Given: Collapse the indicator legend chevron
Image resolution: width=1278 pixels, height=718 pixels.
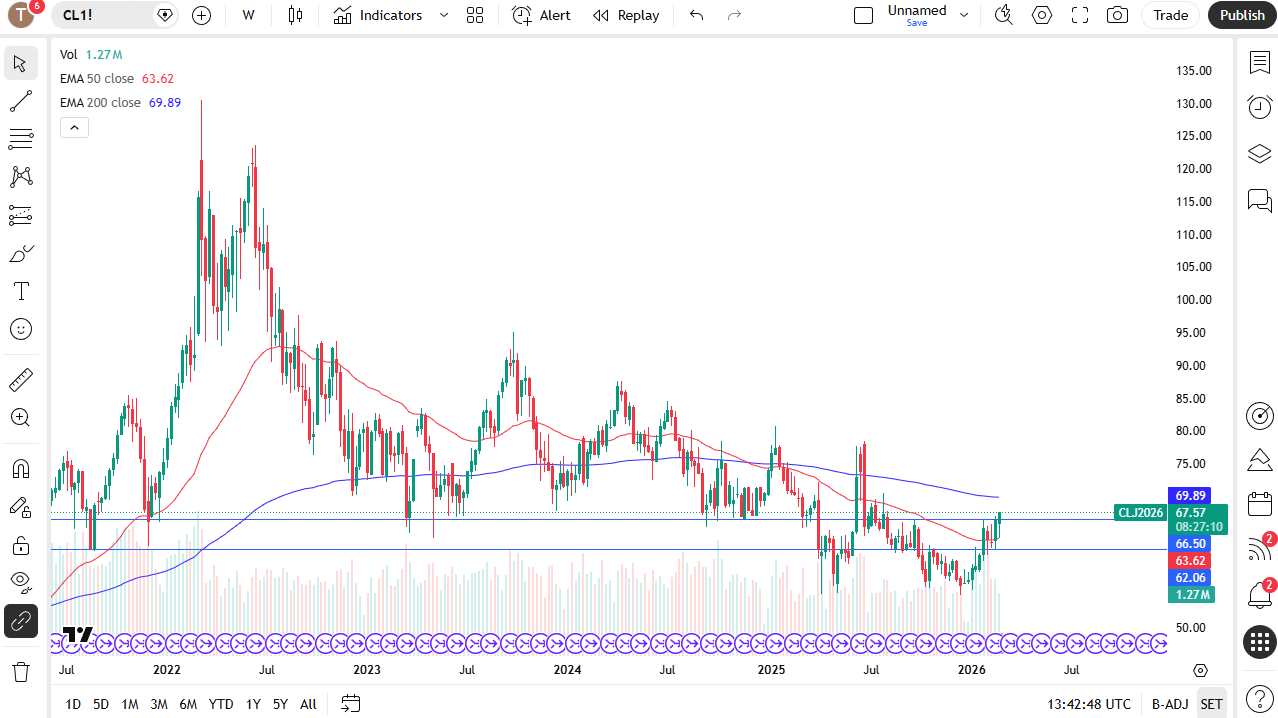Looking at the screenshot, I should point(74,127).
